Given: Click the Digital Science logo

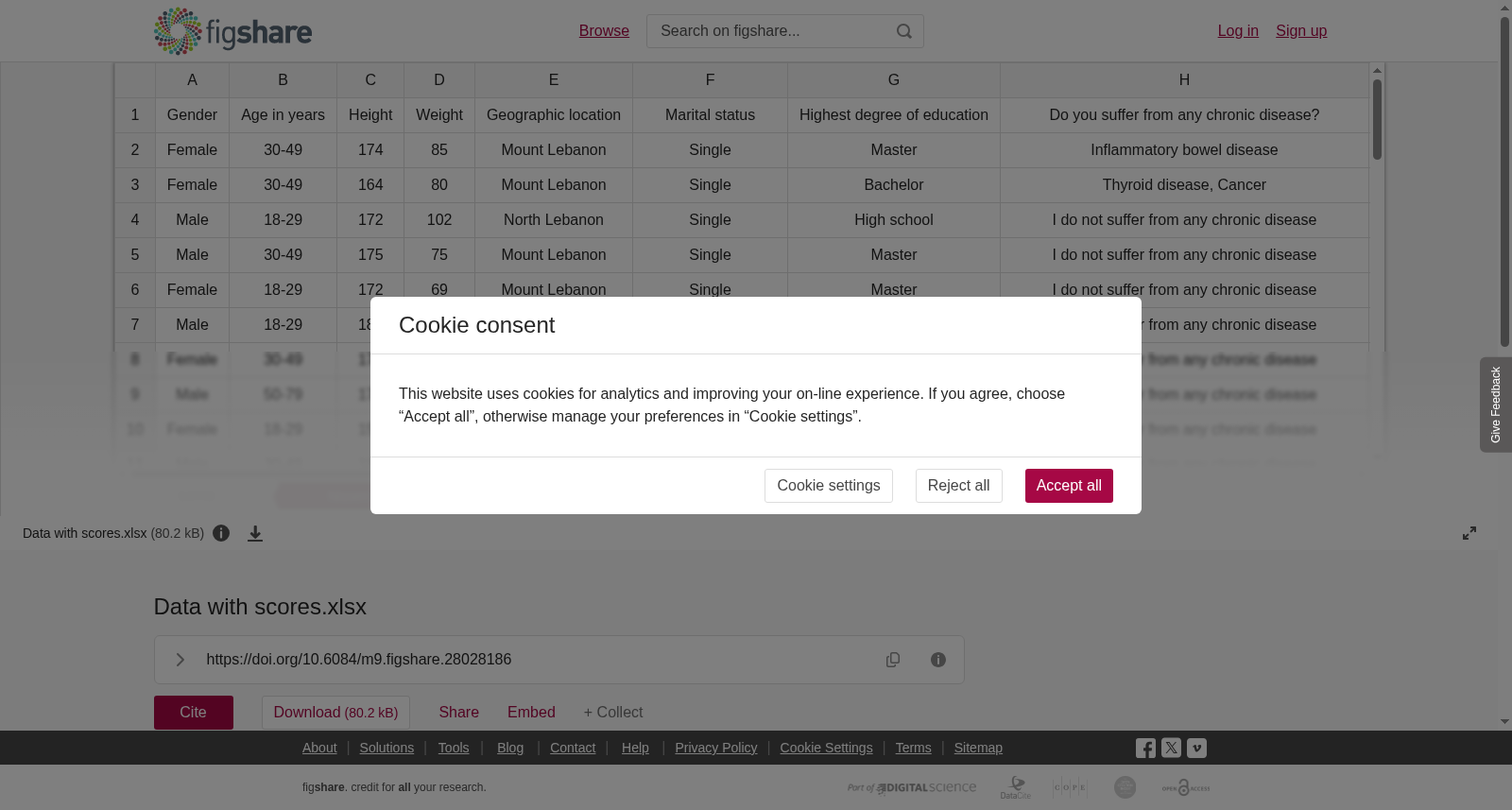Looking at the screenshot, I should click(912, 787).
